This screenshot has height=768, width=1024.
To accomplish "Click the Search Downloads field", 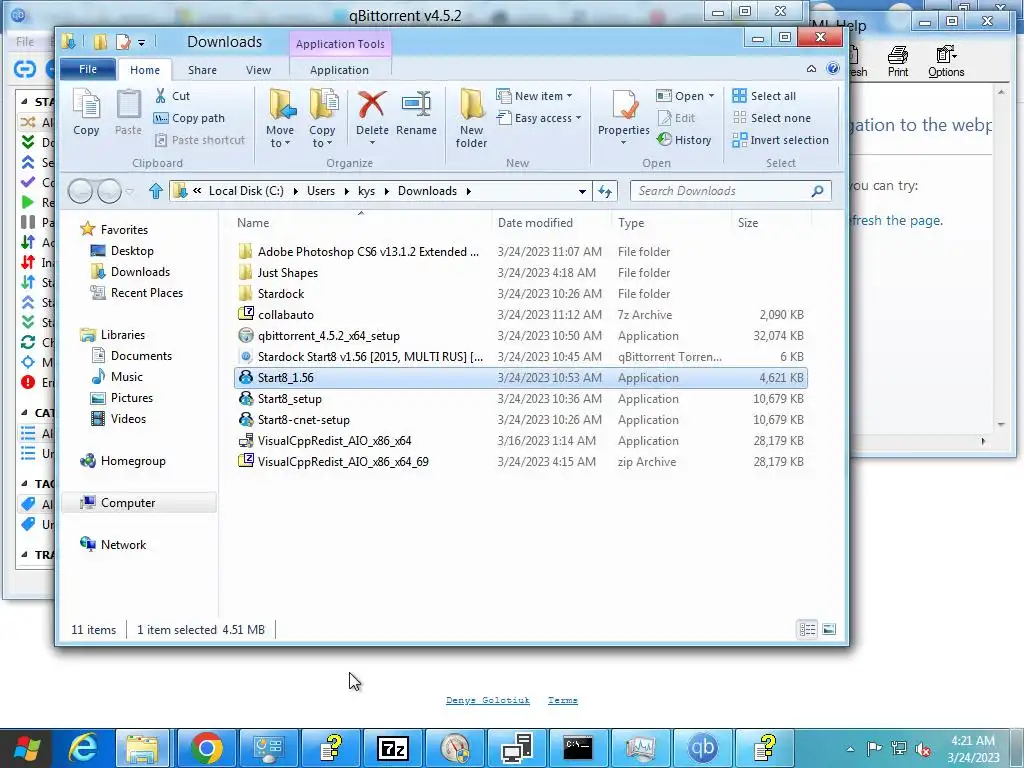I will tap(731, 191).
